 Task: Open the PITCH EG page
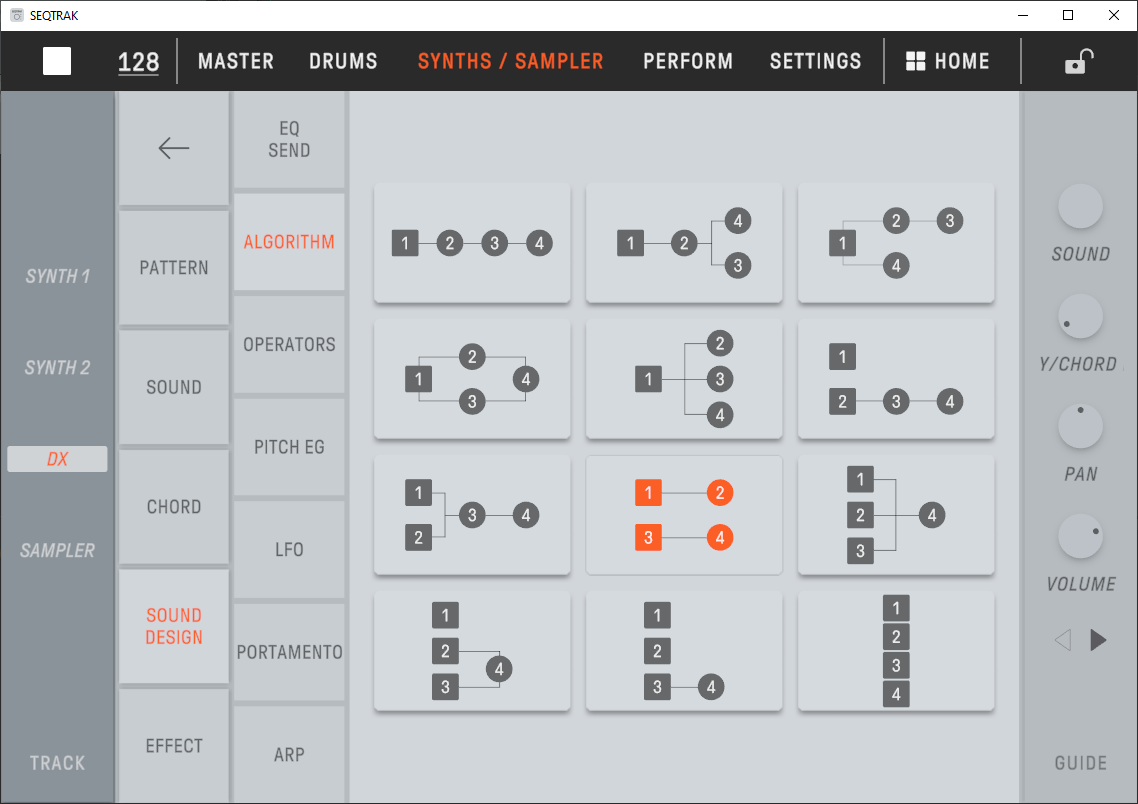click(x=289, y=447)
